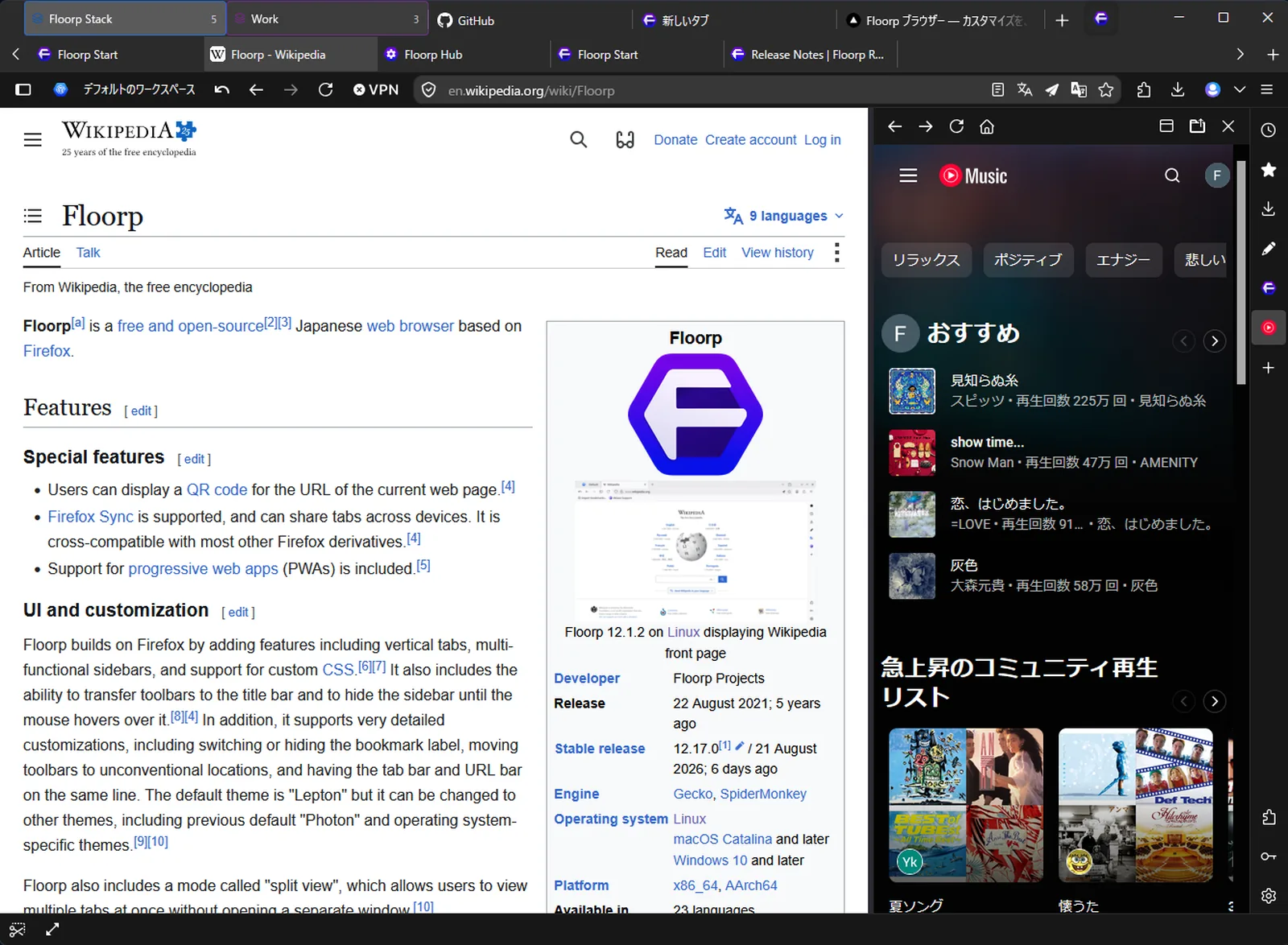Click the undo closed tab icon

[x=221, y=90]
